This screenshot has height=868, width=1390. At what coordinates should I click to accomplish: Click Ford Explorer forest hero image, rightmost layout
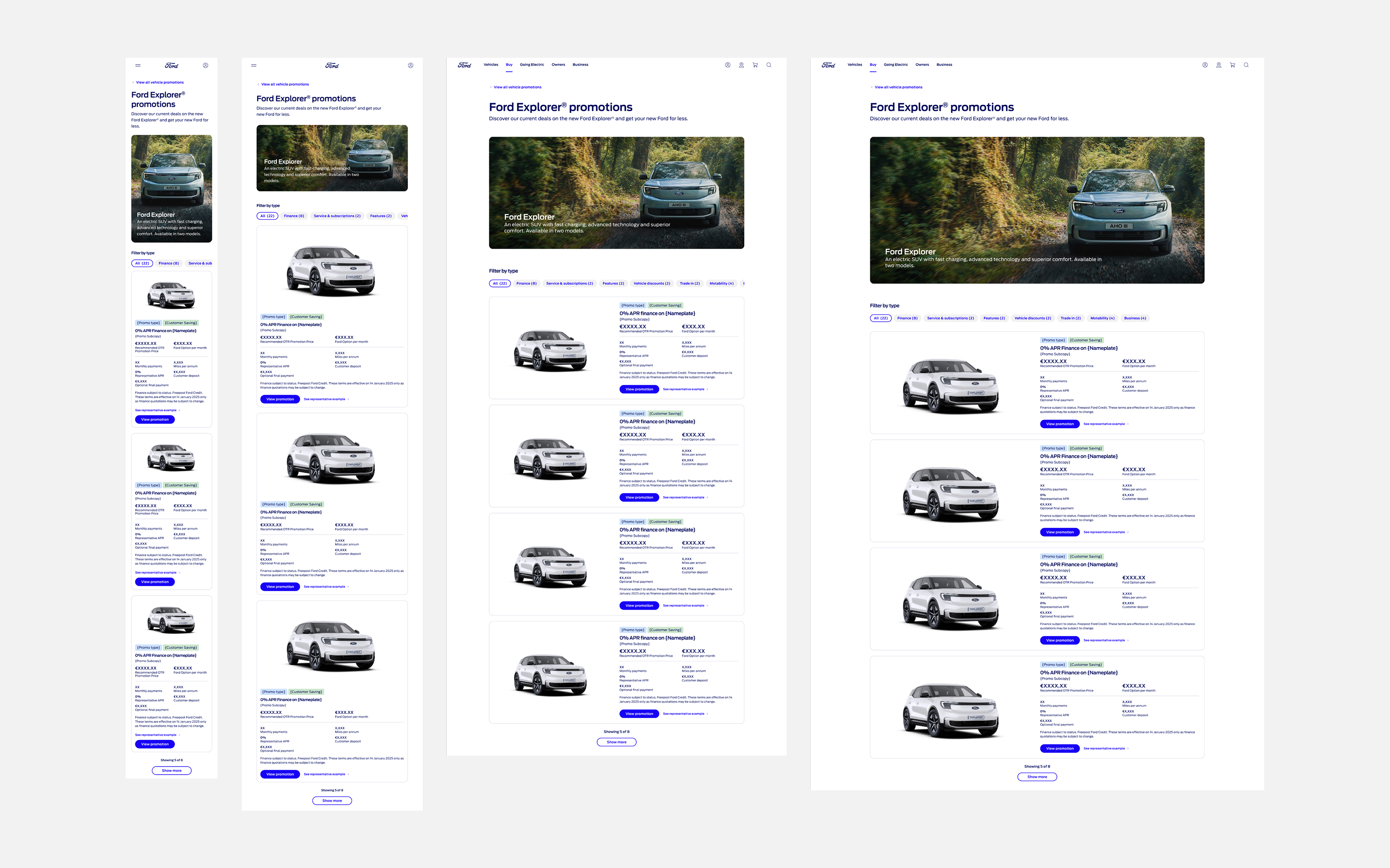[x=1037, y=210]
